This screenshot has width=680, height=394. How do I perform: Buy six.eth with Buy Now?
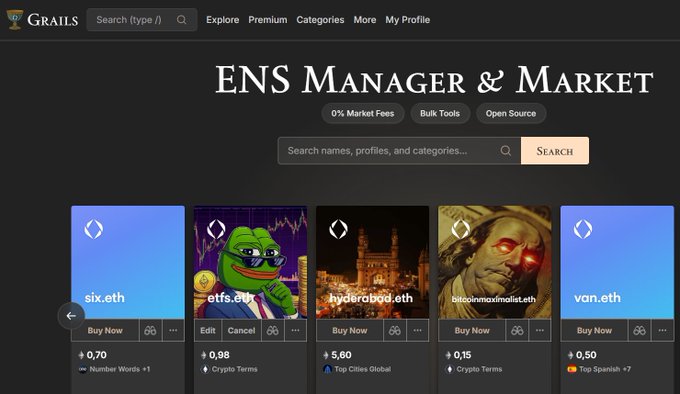(x=105, y=331)
